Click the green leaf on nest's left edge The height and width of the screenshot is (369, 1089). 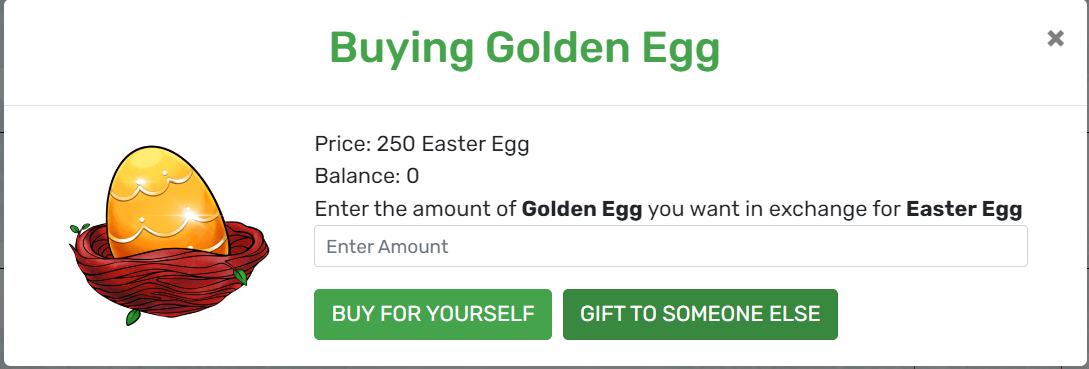[x=79, y=228]
